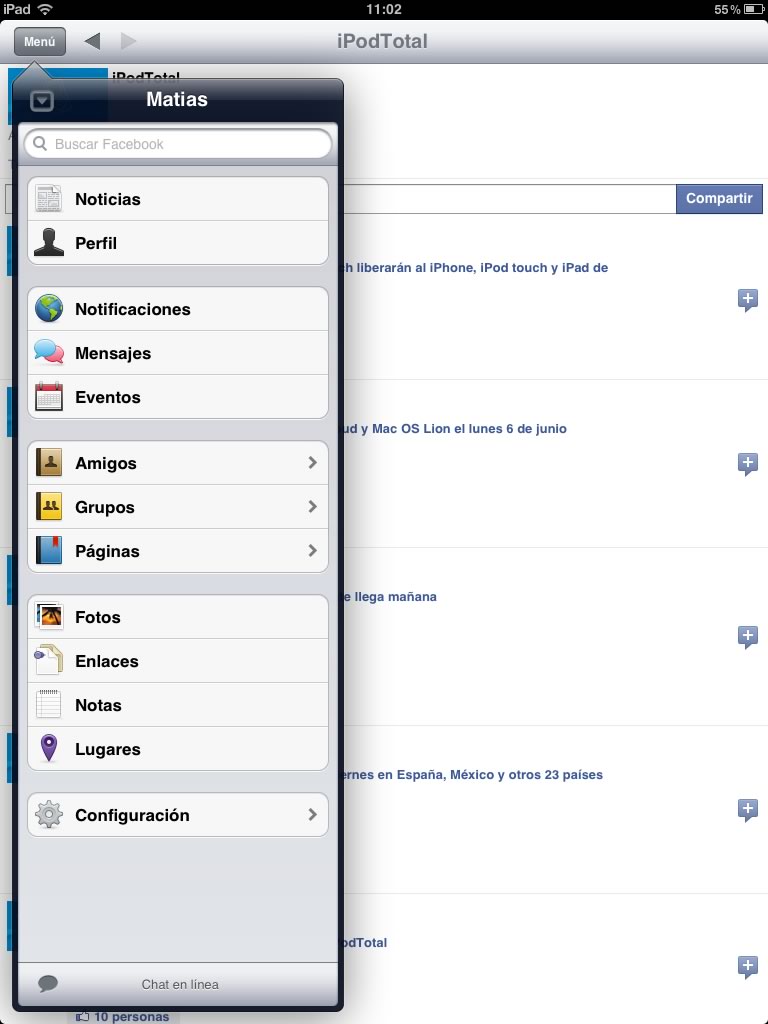
Task: Click the Compartir button
Action: pos(719,199)
